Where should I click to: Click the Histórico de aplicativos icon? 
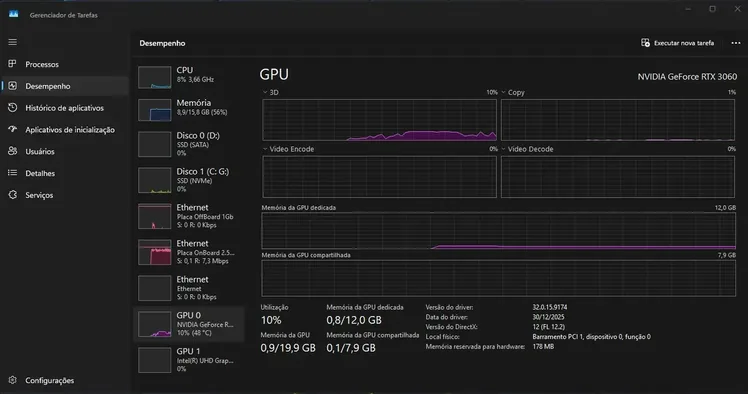click(12, 108)
